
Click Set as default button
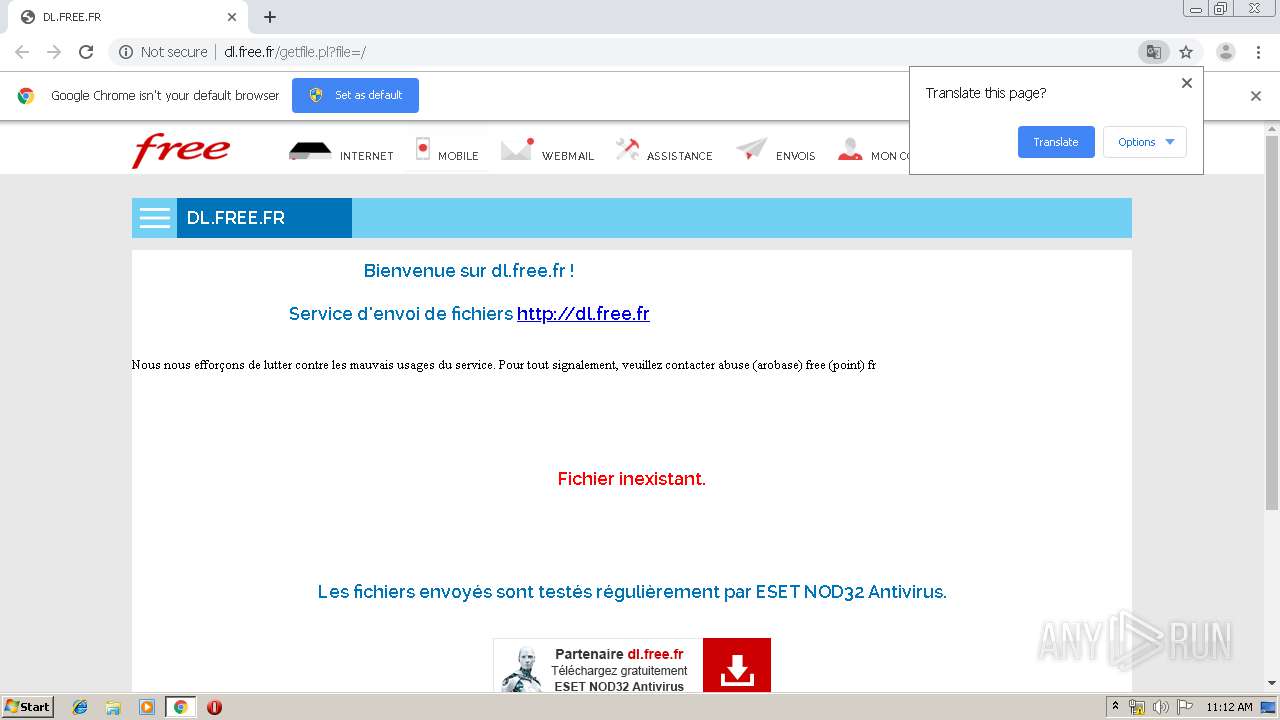click(355, 95)
